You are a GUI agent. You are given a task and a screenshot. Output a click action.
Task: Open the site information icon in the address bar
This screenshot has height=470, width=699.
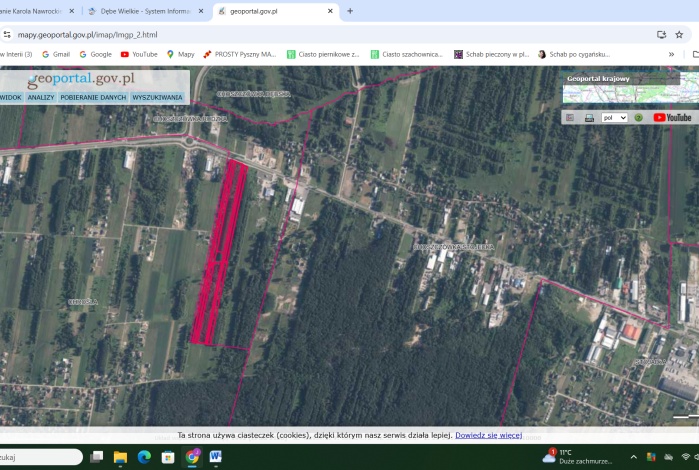tap(7, 34)
